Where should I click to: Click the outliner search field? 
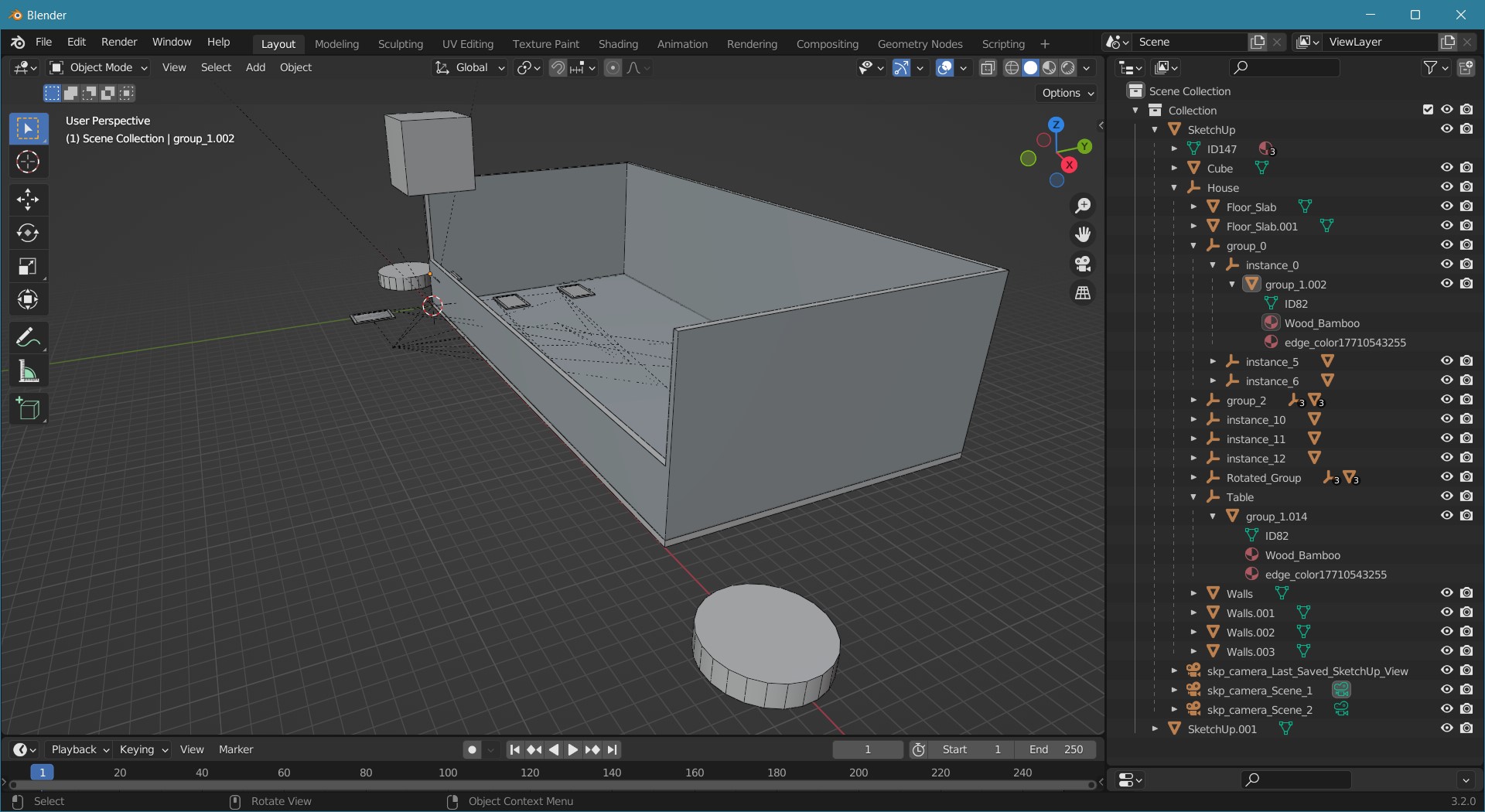pyautogui.click(x=1284, y=68)
